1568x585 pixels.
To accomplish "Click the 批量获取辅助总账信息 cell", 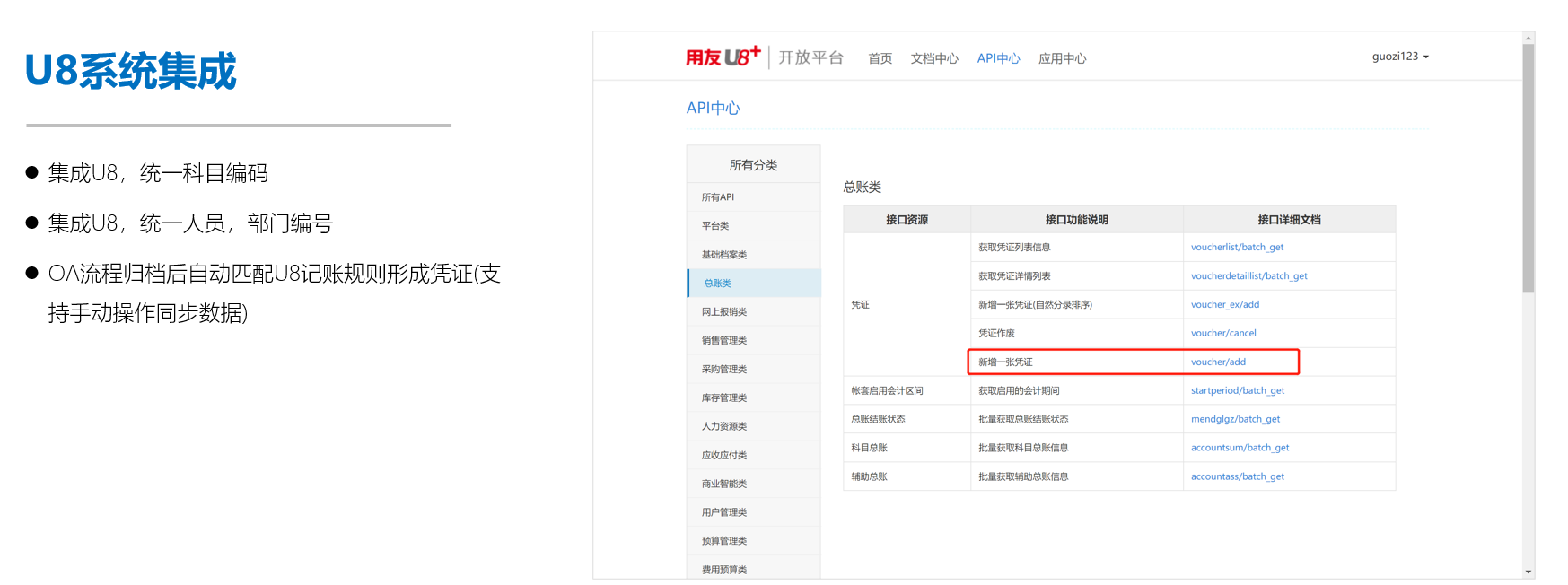I will pos(1076,476).
